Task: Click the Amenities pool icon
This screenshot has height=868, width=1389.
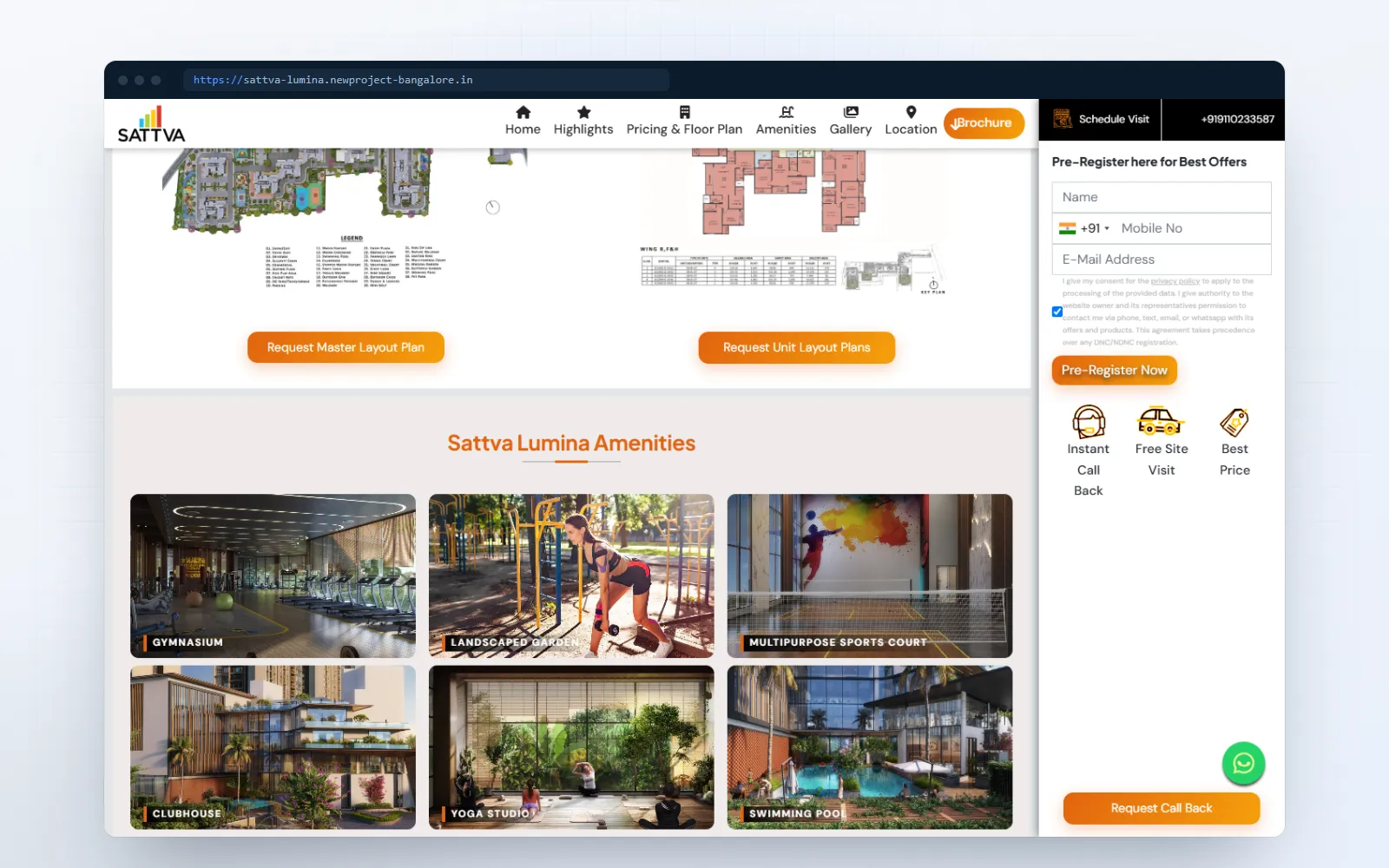Action: click(x=786, y=112)
